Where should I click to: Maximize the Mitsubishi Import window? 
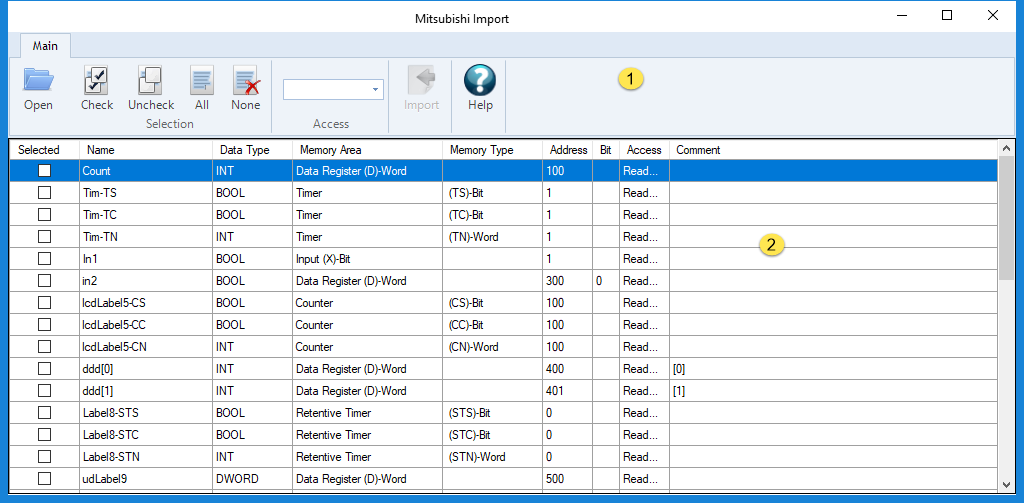coord(947,16)
